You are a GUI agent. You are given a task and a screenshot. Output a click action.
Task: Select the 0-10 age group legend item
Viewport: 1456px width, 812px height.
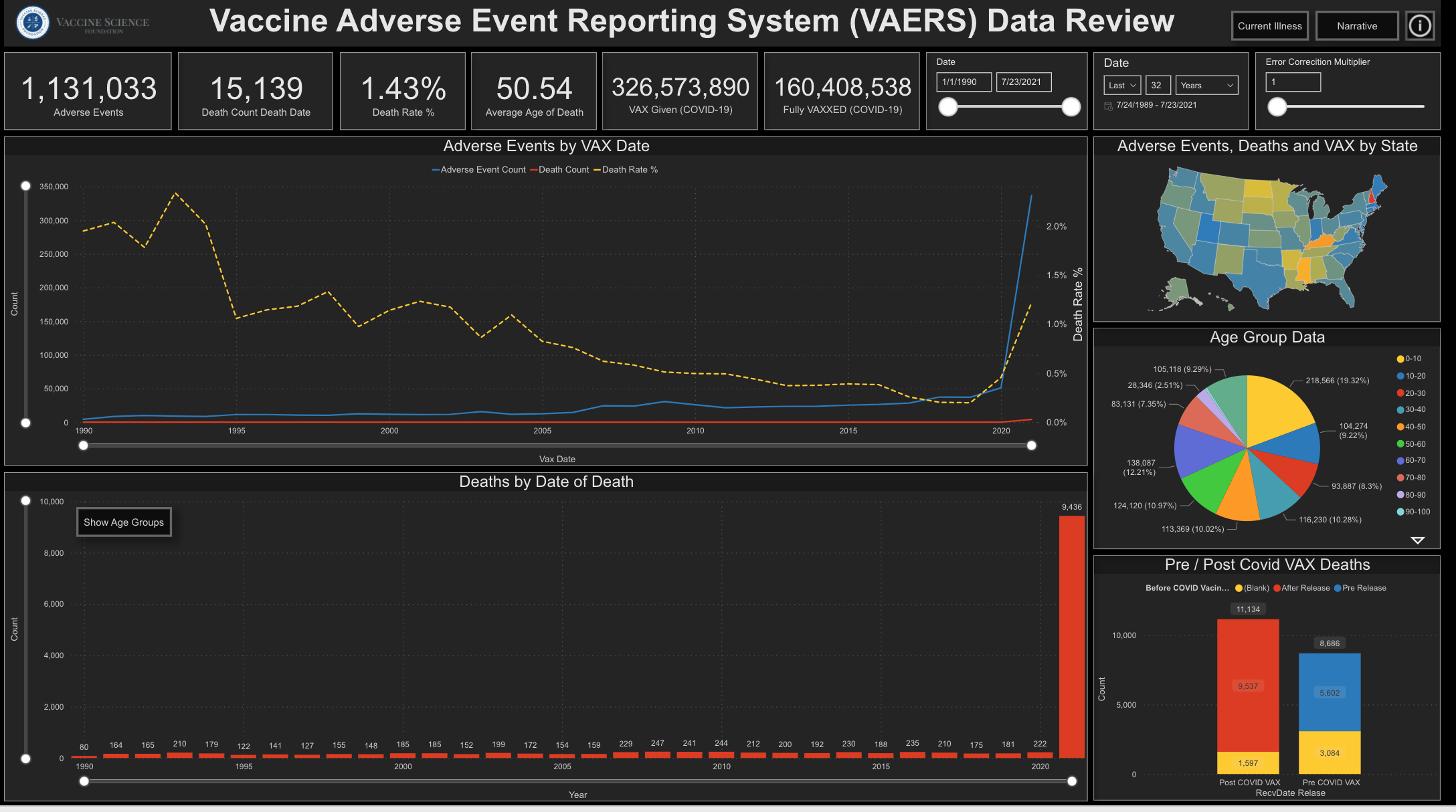pos(1409,359)
